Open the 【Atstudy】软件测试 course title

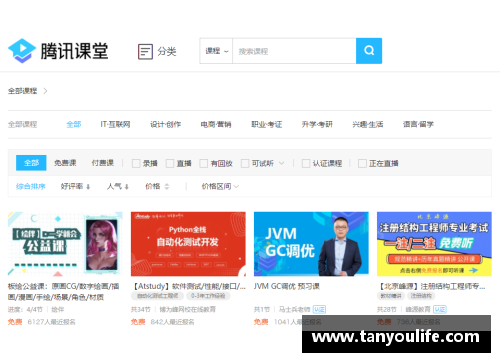click(x=188, y=286)
